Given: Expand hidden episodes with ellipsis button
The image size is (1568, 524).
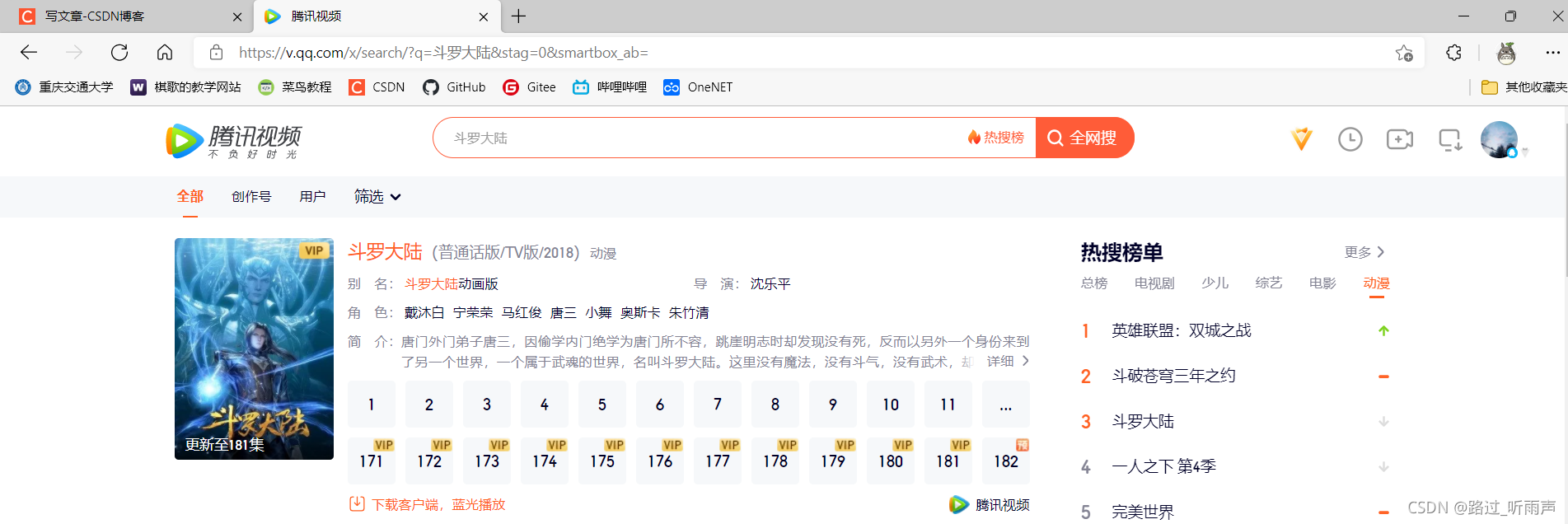Looking at the screenshot, I should click(1006, 405).
